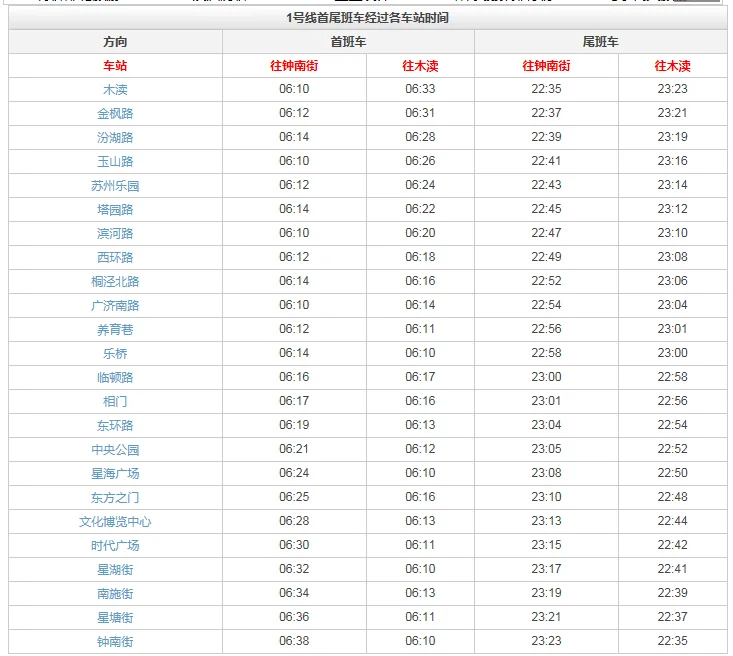733x656 pixels.
Task: Open the 星海广场 station link
Action: coord(115,473)
